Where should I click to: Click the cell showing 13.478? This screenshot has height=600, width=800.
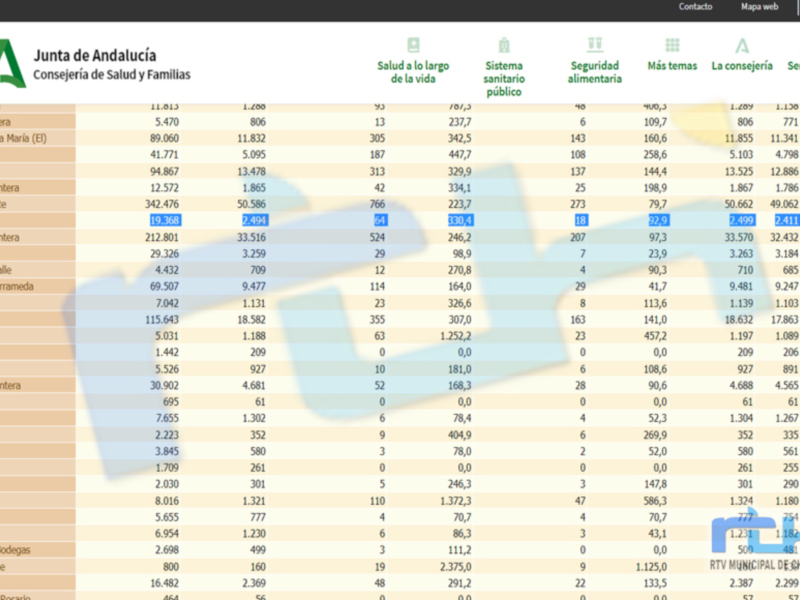pos(251,171)
